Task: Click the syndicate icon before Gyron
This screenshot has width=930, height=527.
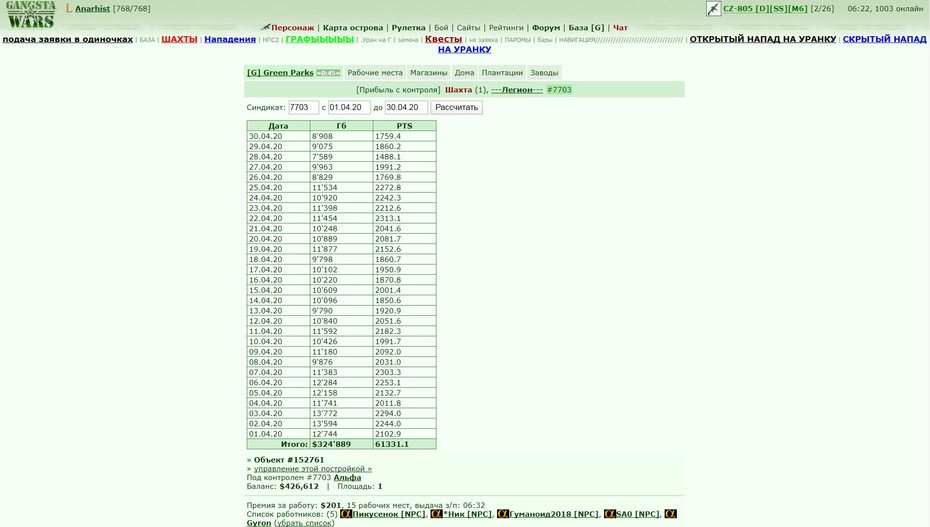Action: pos(670,514)
